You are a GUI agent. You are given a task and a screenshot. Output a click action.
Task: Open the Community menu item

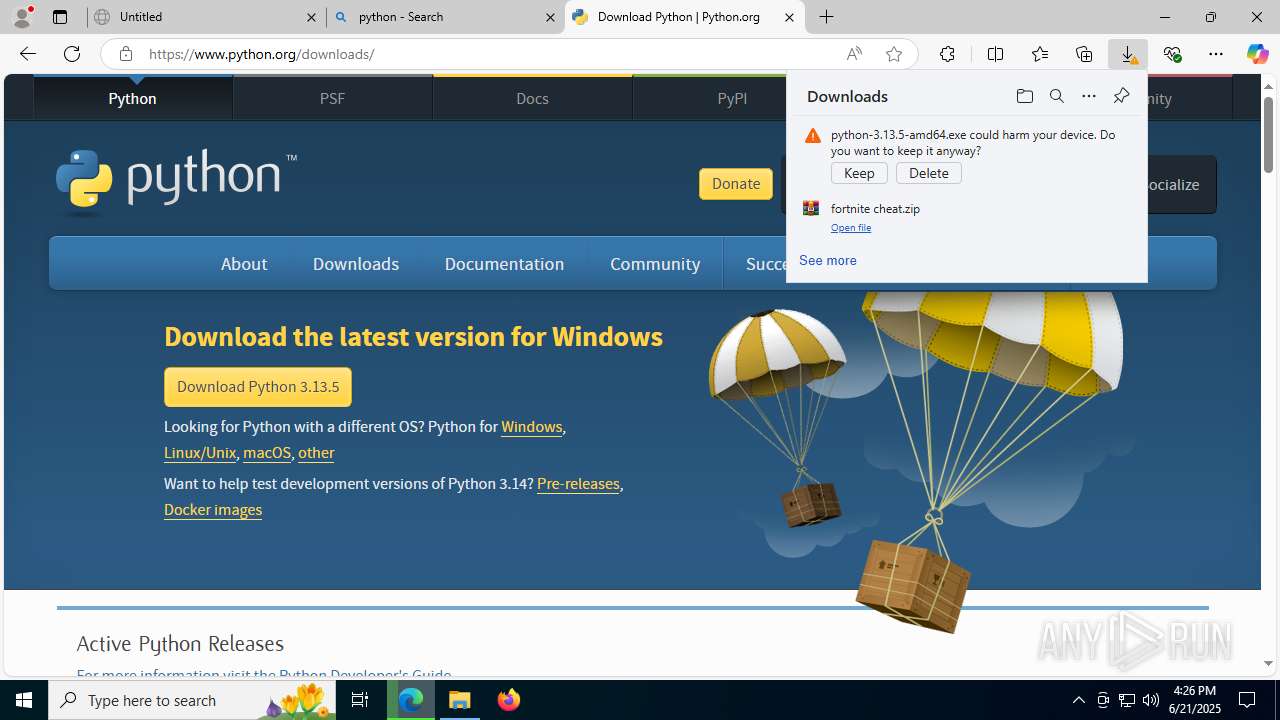(655, 264)
